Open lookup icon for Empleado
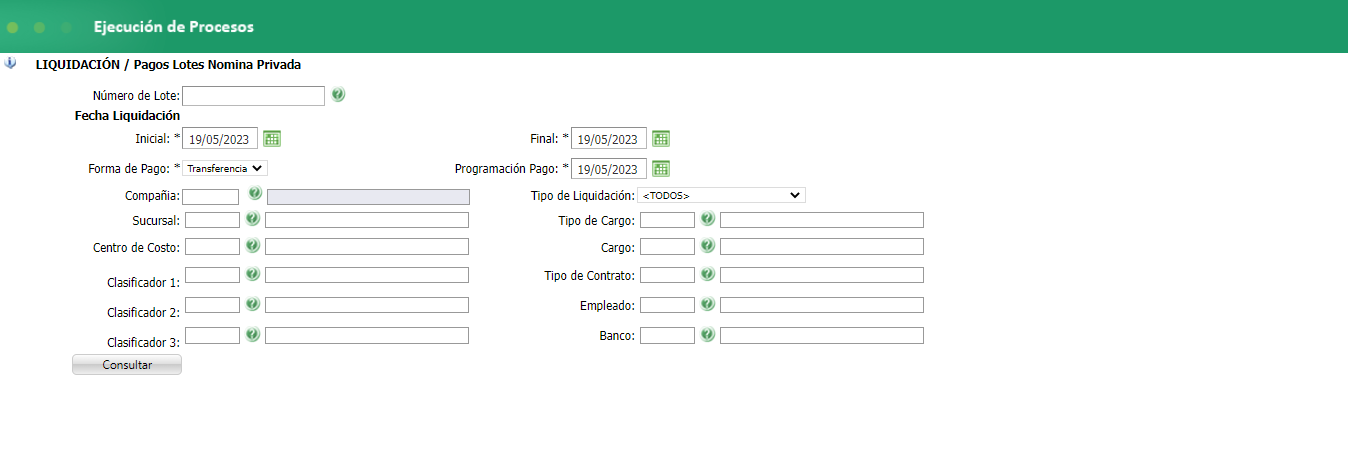This screenshot has height=457, width=1348. click(708, 304)
